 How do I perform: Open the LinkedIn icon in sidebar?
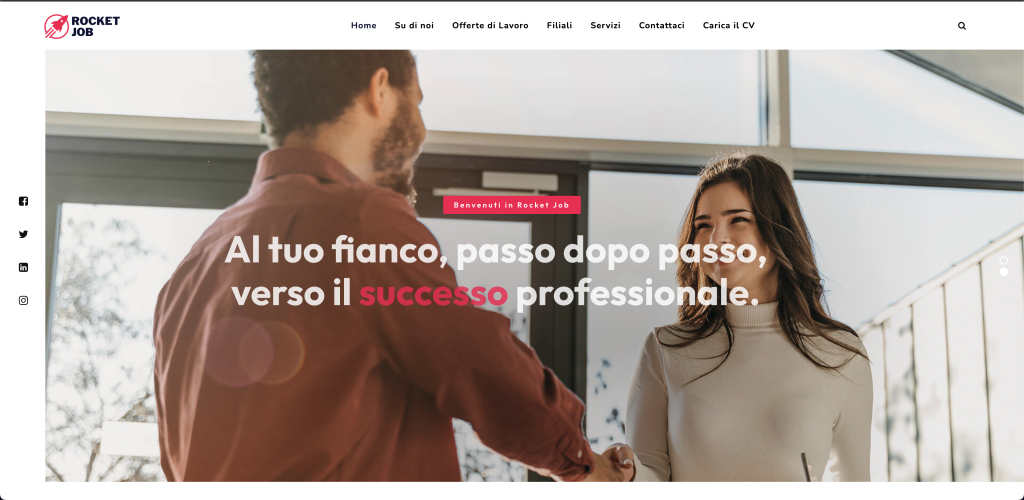pyautogui.click(x=24, y=268)
